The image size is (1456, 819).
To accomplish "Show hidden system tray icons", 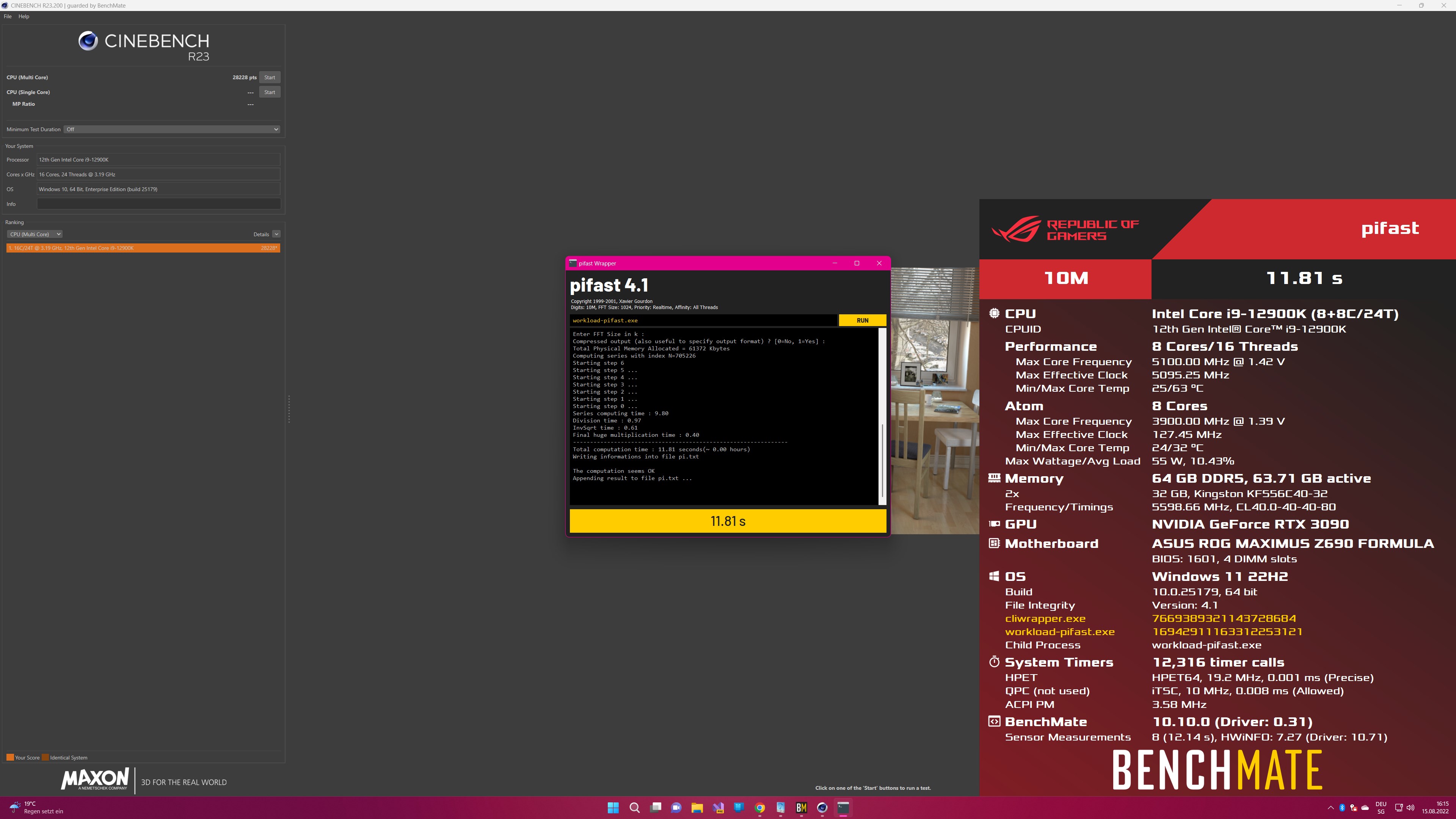I will coord(1330,808).
